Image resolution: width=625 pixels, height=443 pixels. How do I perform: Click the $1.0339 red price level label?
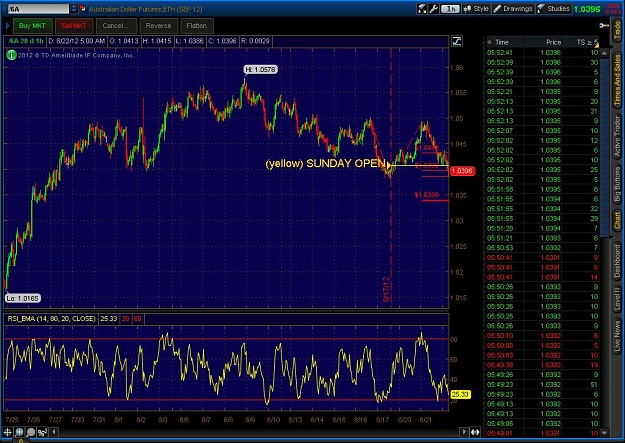[x=426, y=195]
